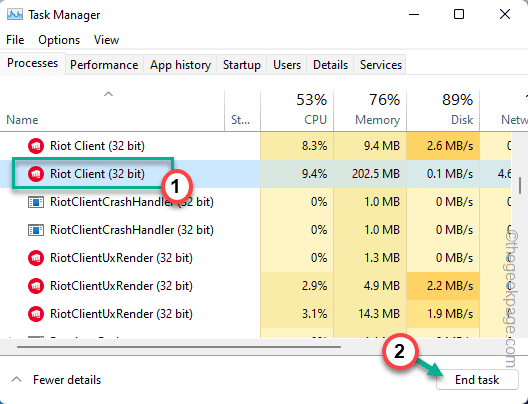Sort by Network column header
This screenshot has height=404, width=528.
coord(504,111)
